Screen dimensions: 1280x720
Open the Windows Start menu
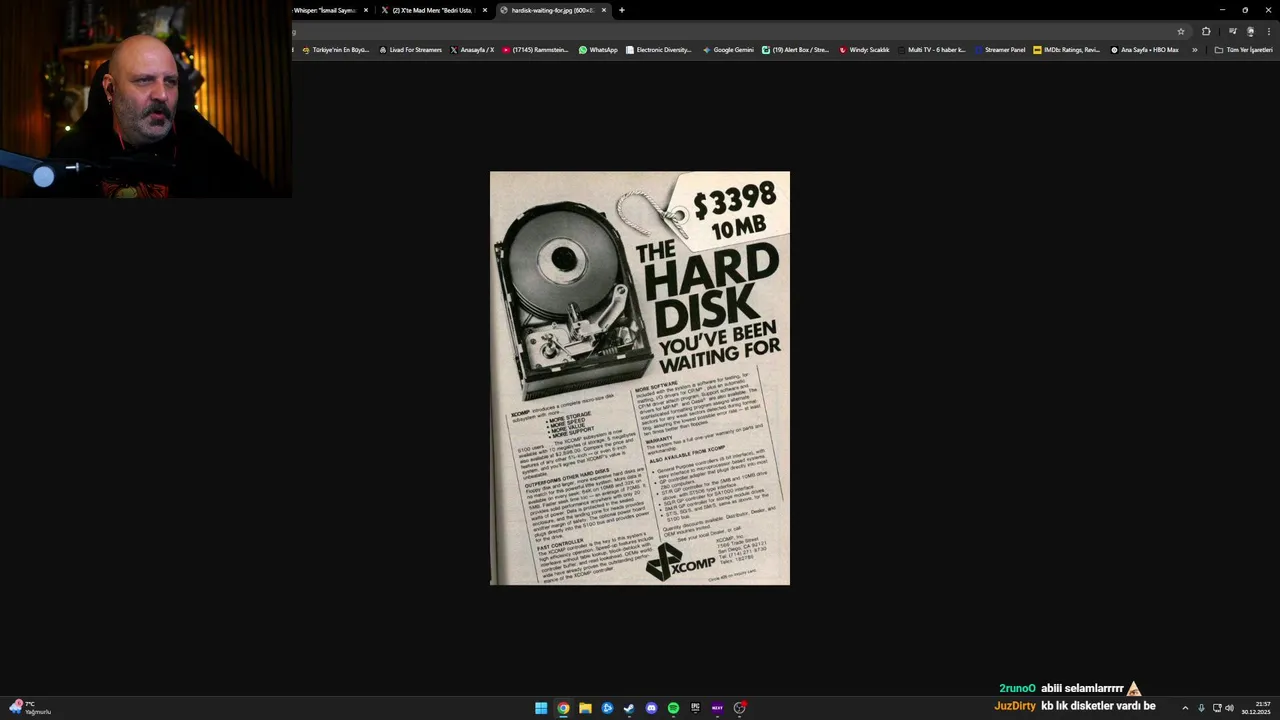click(x=541, y=708)
